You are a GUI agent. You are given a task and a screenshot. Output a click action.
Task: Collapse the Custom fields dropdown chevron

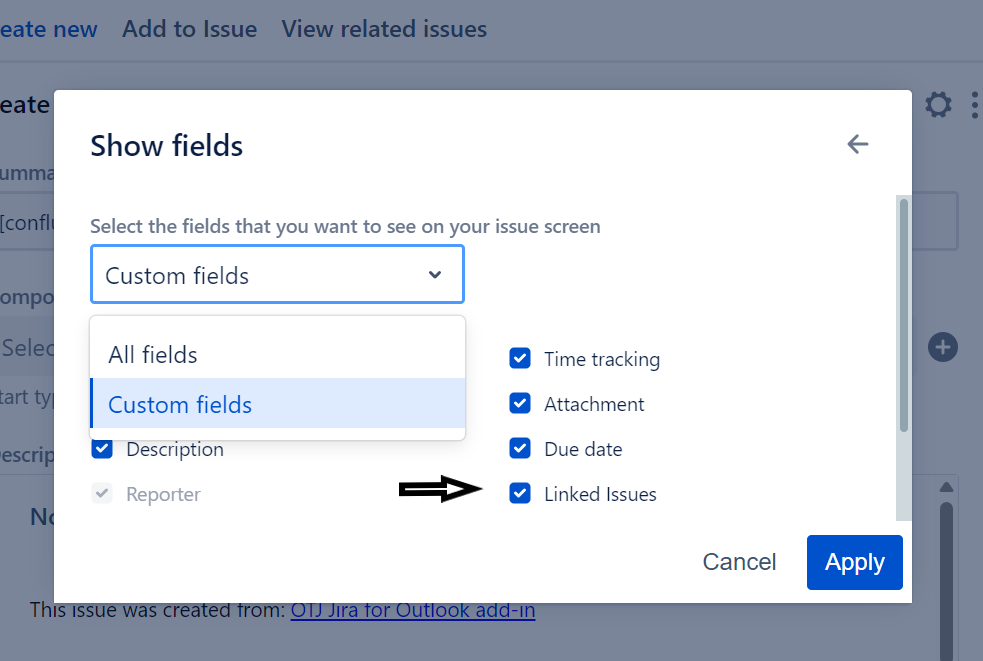(x=435, y=275)
